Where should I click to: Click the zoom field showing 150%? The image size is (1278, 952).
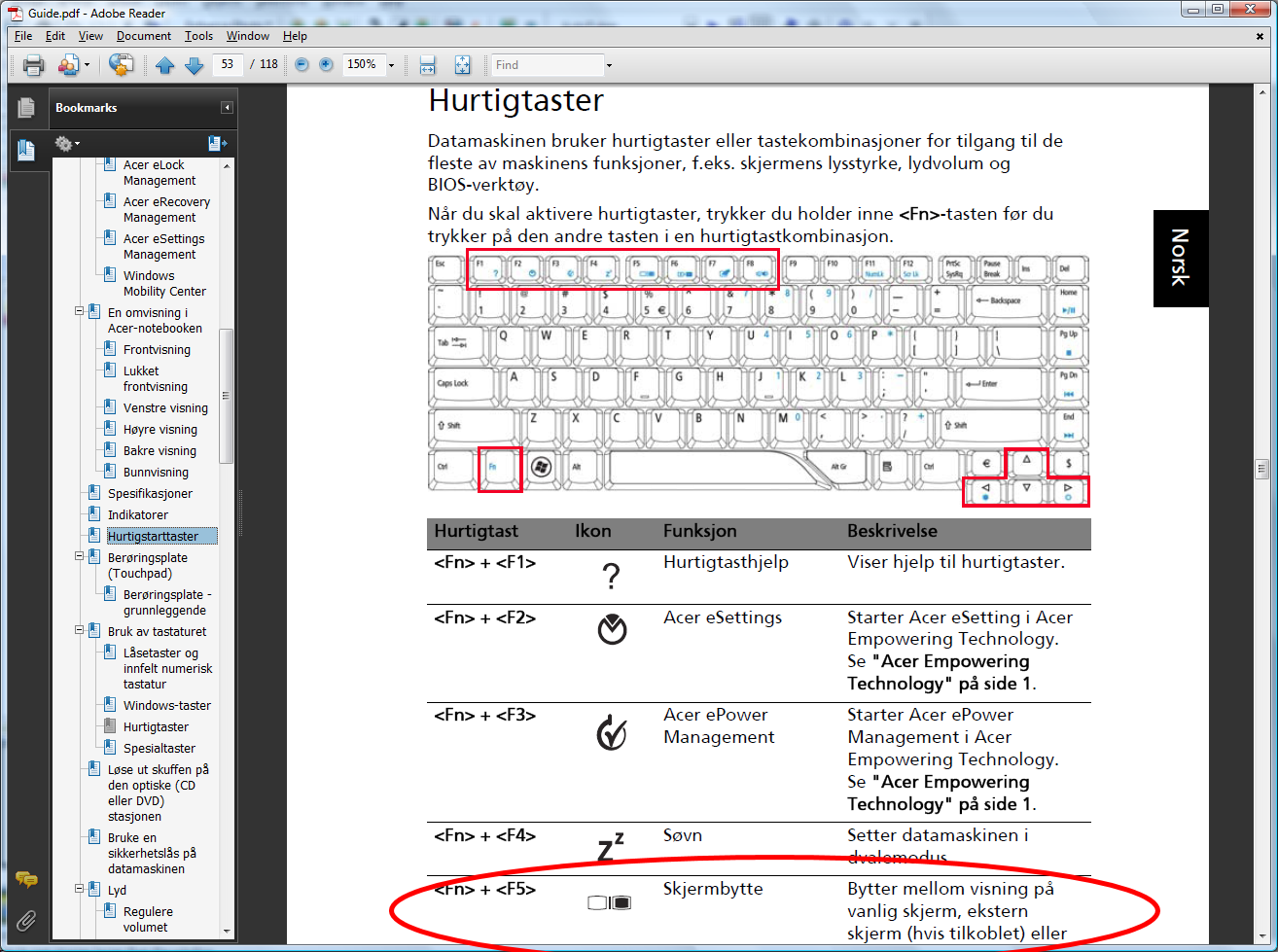click(x=365, y=64)
